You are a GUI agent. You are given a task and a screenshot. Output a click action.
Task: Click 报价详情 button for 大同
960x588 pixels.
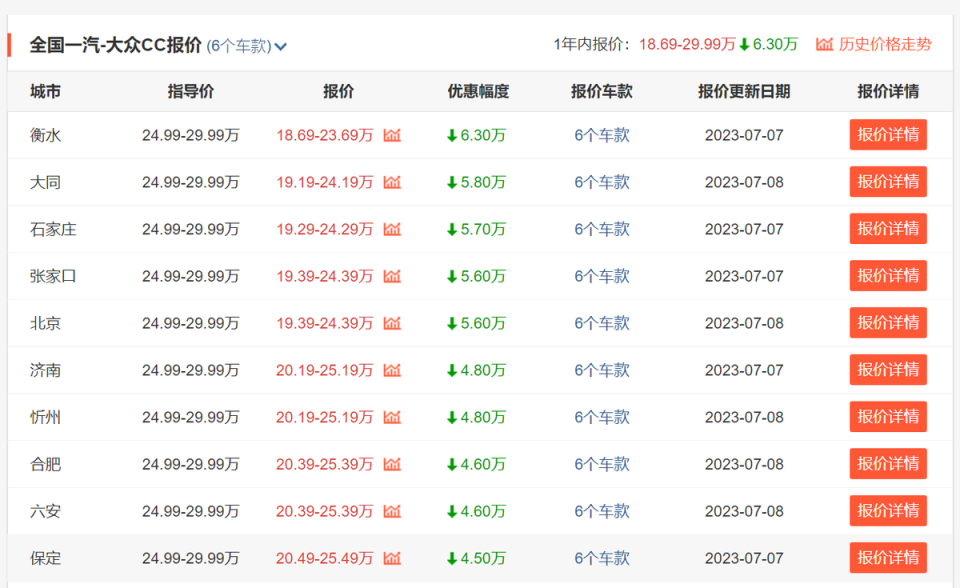(x=888, y=182)
